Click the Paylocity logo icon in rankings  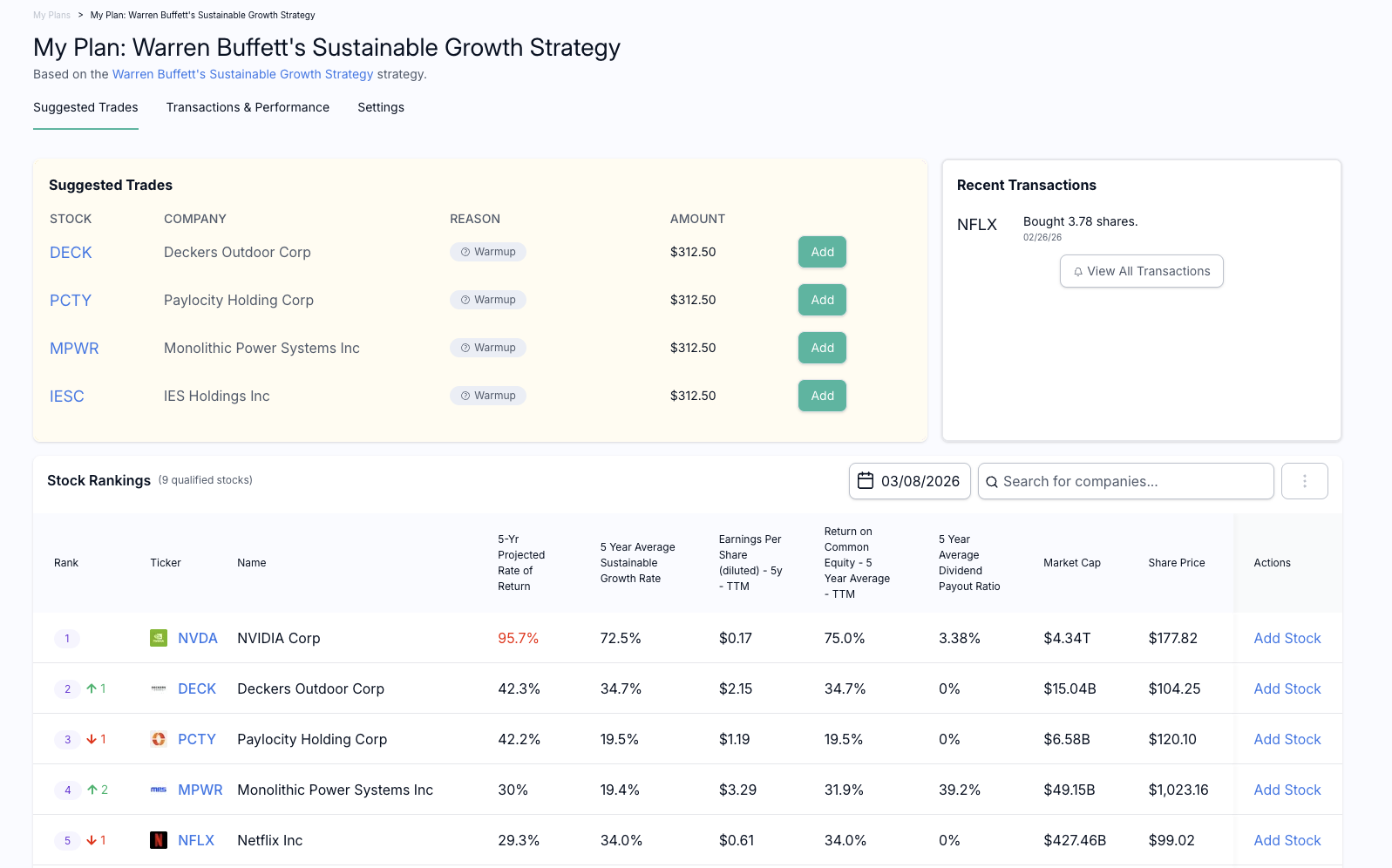coord(159,739)
